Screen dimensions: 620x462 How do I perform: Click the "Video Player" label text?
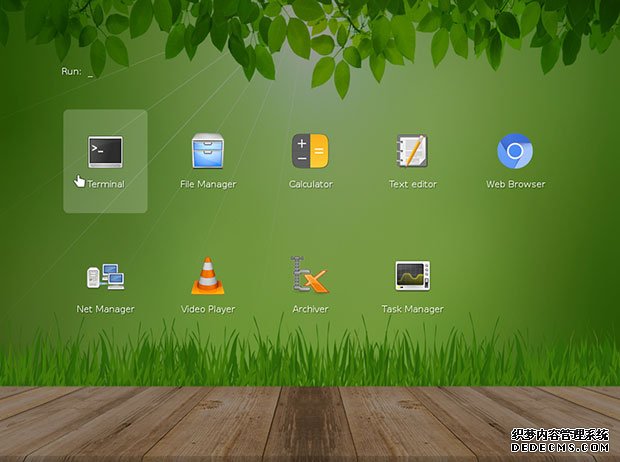point(208,309)
